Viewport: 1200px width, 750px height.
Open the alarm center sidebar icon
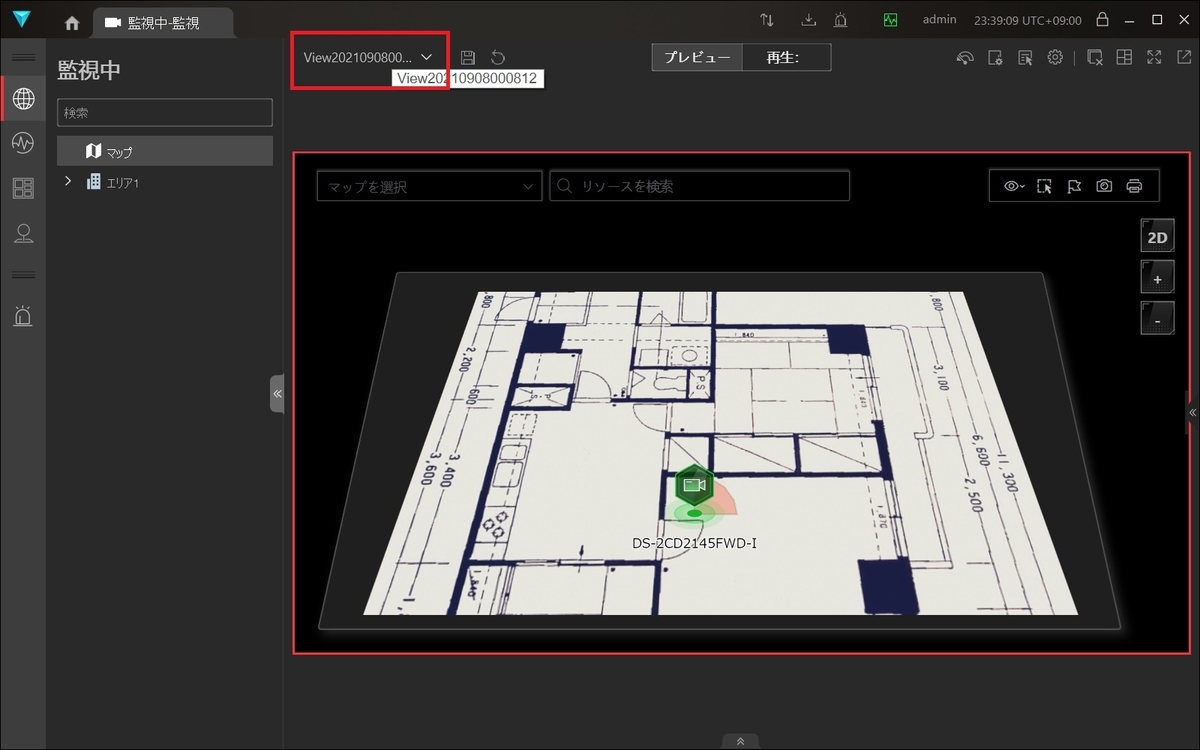click(23, 316)
